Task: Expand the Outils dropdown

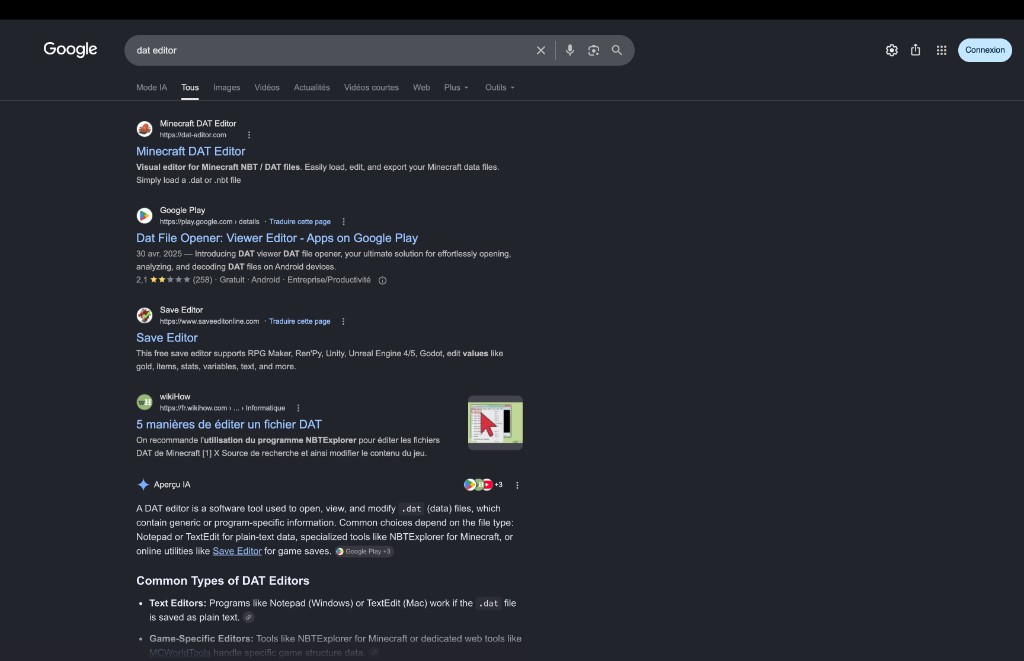Action: pyautogui.click(x=500, y=88)
